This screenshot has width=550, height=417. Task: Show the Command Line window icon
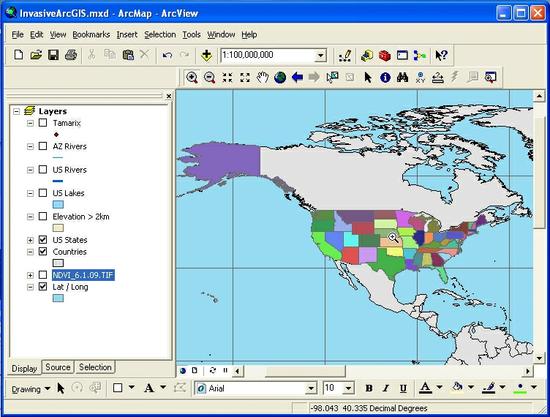coord(402,55)
